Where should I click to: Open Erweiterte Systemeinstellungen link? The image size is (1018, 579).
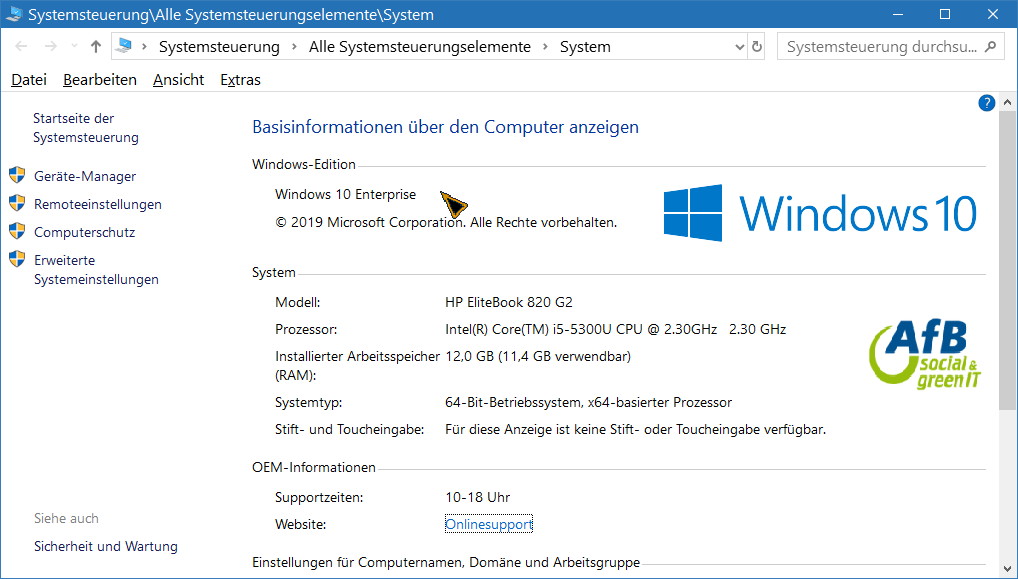click(96, 270)
